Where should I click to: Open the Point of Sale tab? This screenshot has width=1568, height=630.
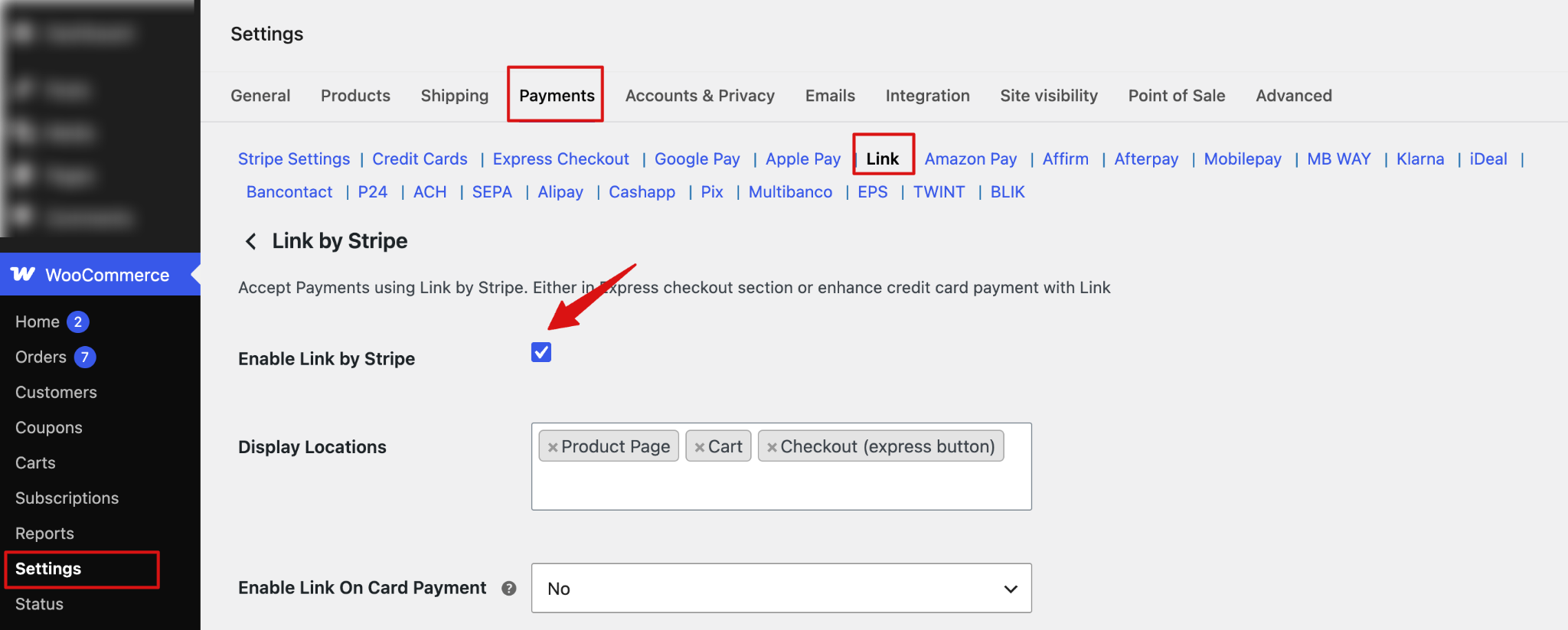click(1177, 96)
